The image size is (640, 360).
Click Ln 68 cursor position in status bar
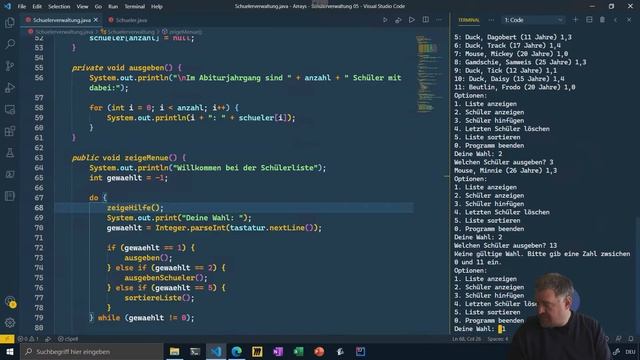pos(467,339)
